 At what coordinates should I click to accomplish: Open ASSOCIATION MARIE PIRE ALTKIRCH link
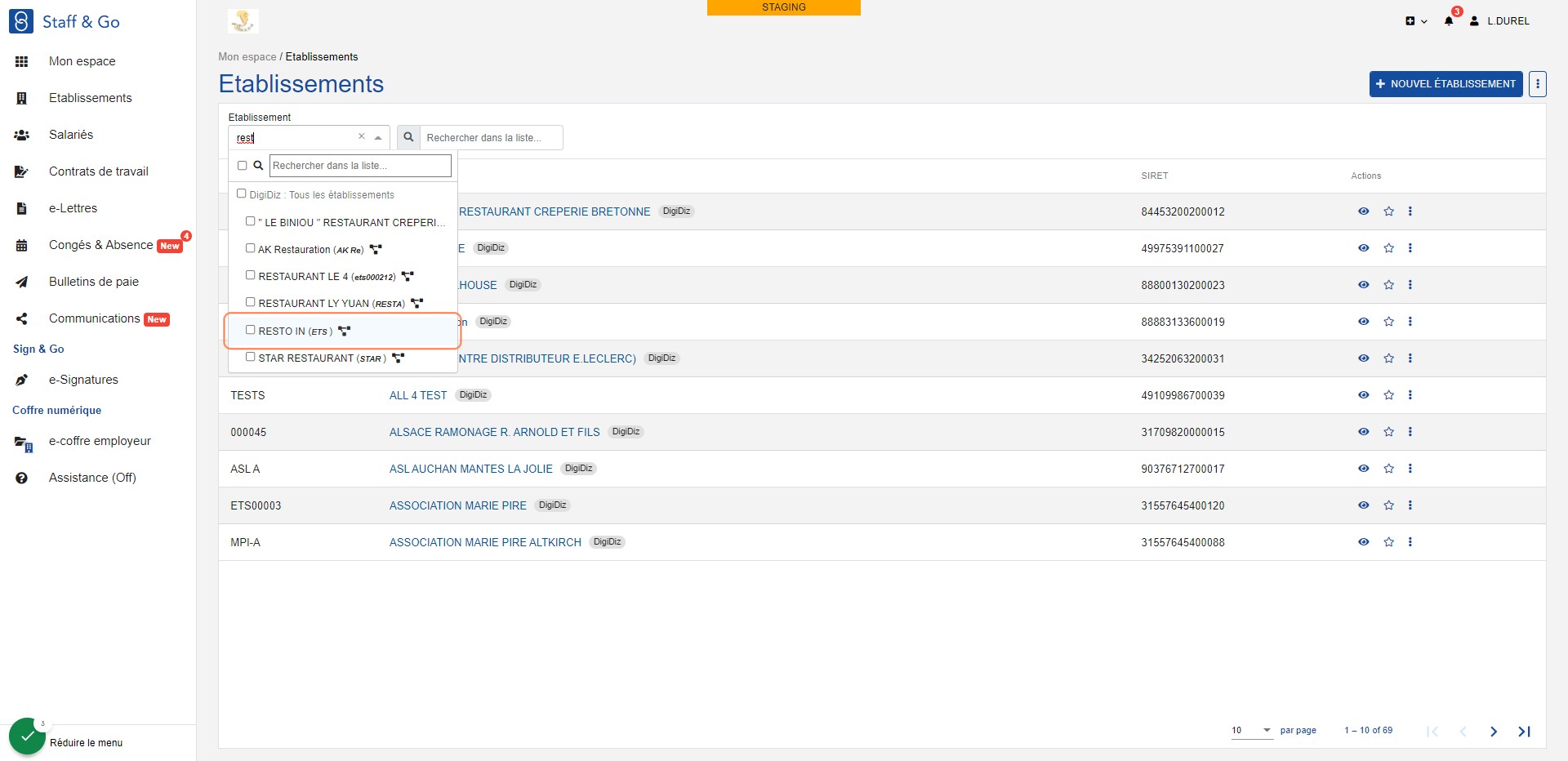coord(485,542)
